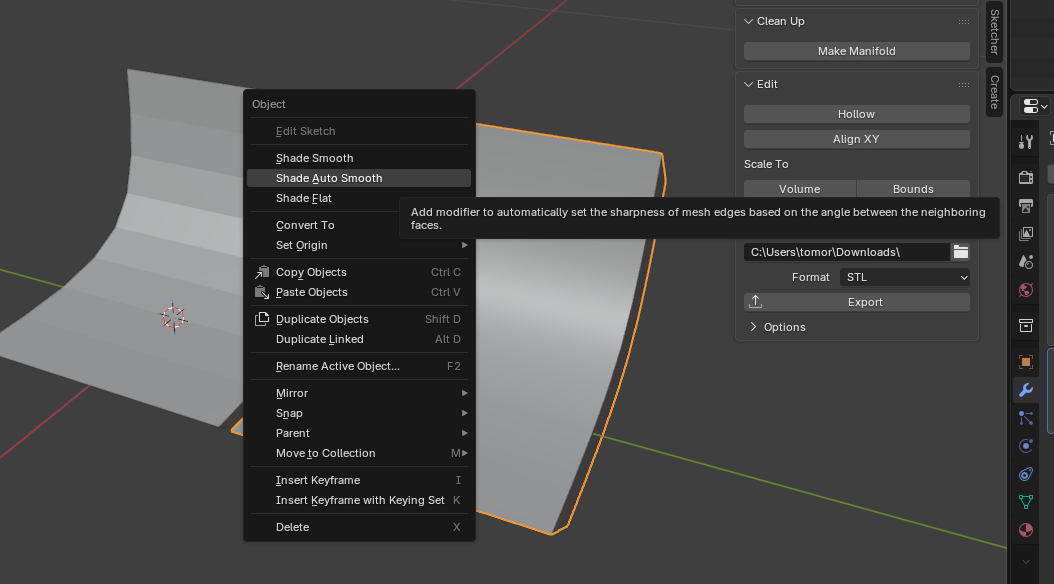Click folder icon to browse export path
1054x584 pixels.
click(x=960, y=252)
